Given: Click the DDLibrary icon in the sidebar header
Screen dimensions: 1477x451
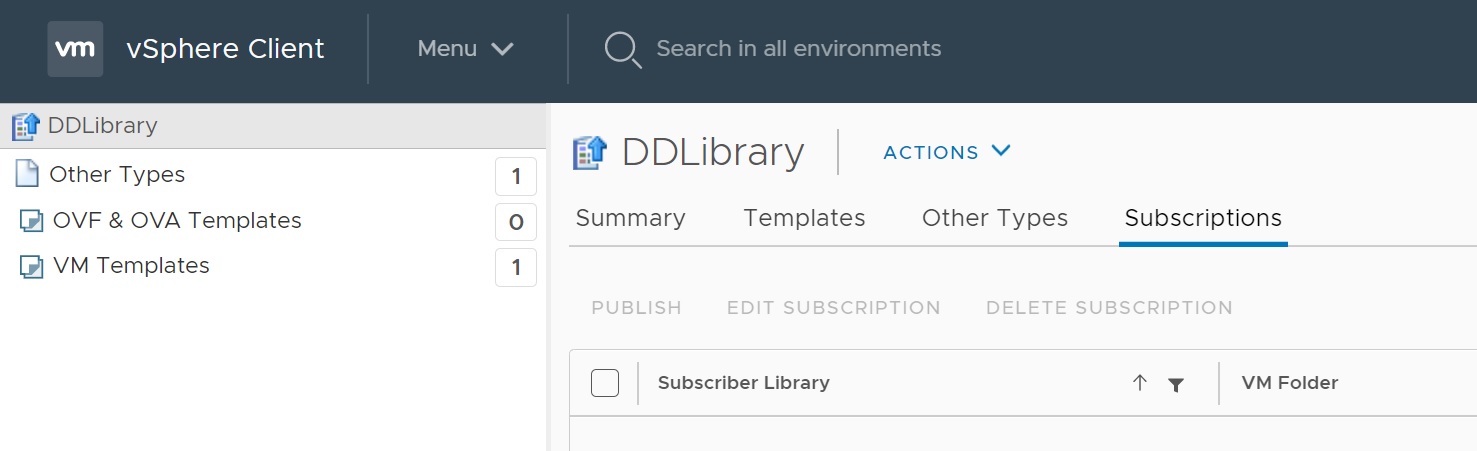Looking at the screenshot, I should click(x=26, y=127).
